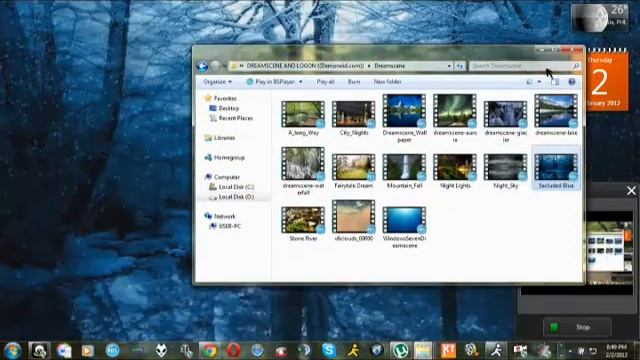Viewport: 640px width, 360px height.
Task: Select the Stone River video file
Action: [x=303, y=224]
